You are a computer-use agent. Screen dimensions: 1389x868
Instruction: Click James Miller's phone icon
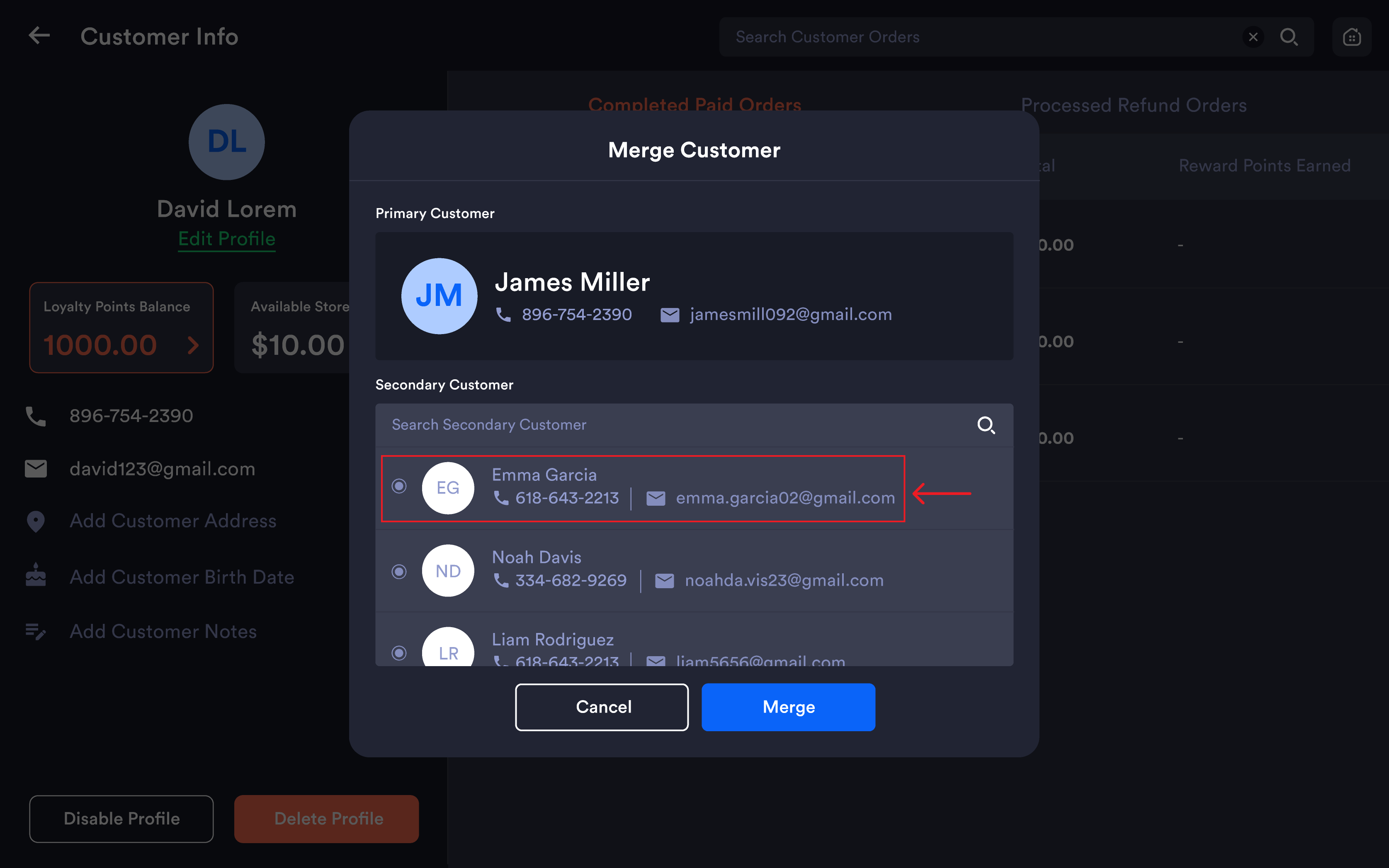[x=503, y=315]
